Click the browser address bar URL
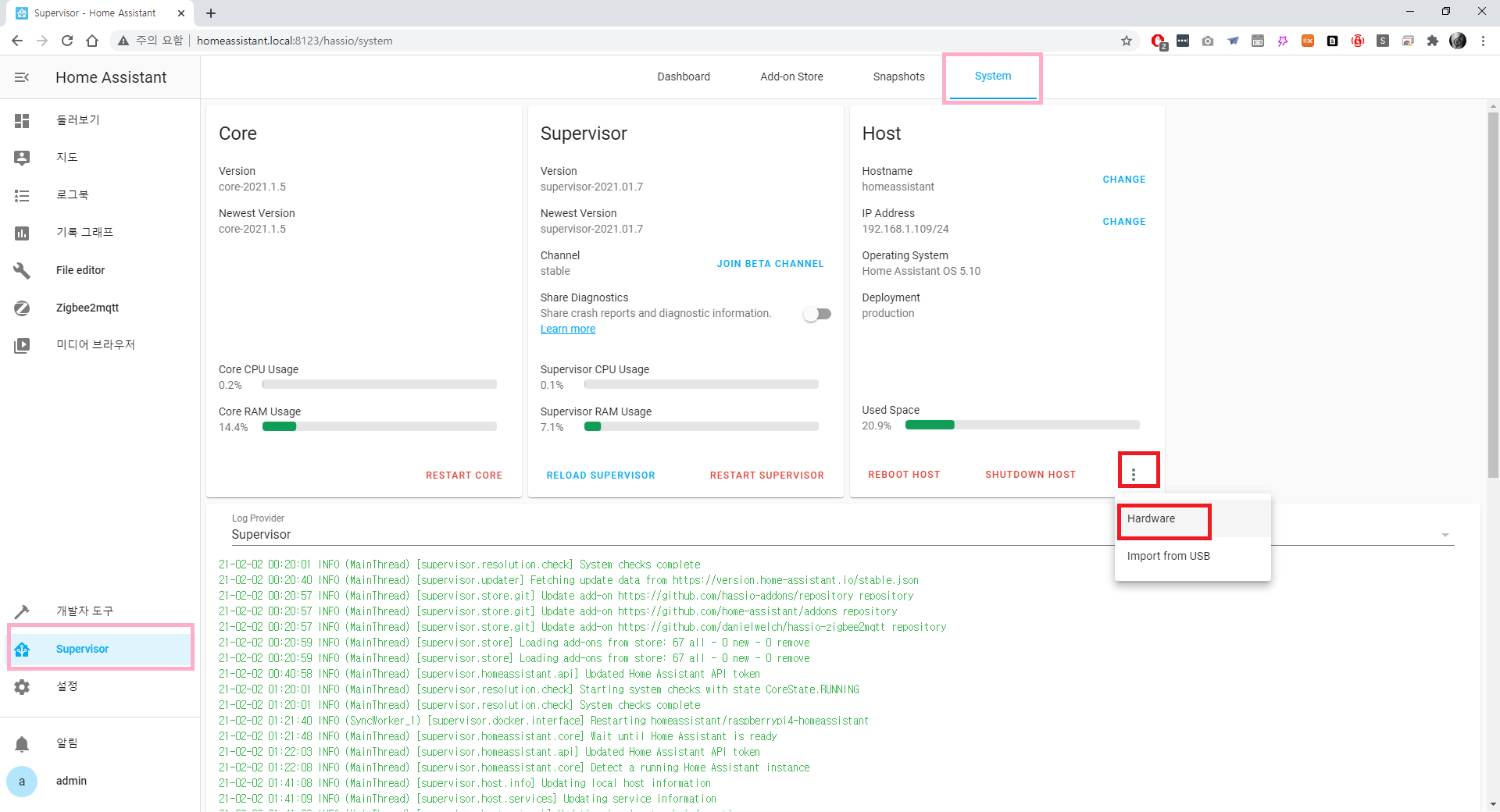This screenshot has height=812, width=1500. [x=295, y=41]
